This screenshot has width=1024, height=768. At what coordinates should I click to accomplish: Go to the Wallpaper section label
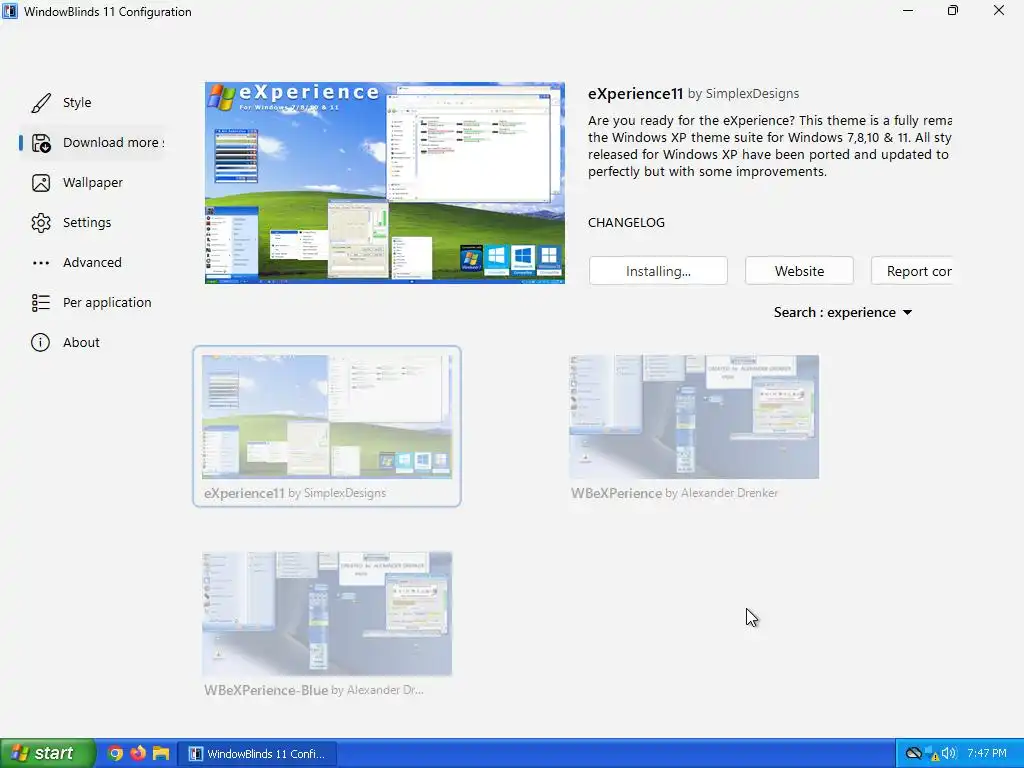pyautogui.click(x=93, y=183)
